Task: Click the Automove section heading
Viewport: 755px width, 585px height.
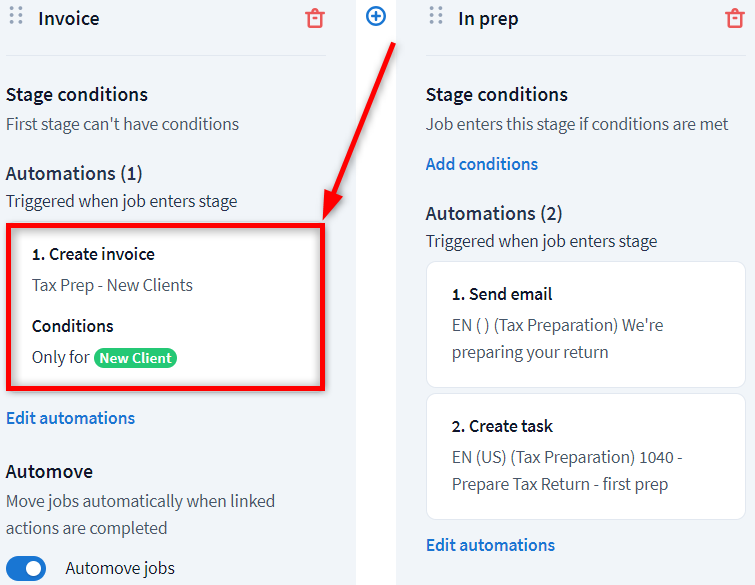Action: click(49, 471)
